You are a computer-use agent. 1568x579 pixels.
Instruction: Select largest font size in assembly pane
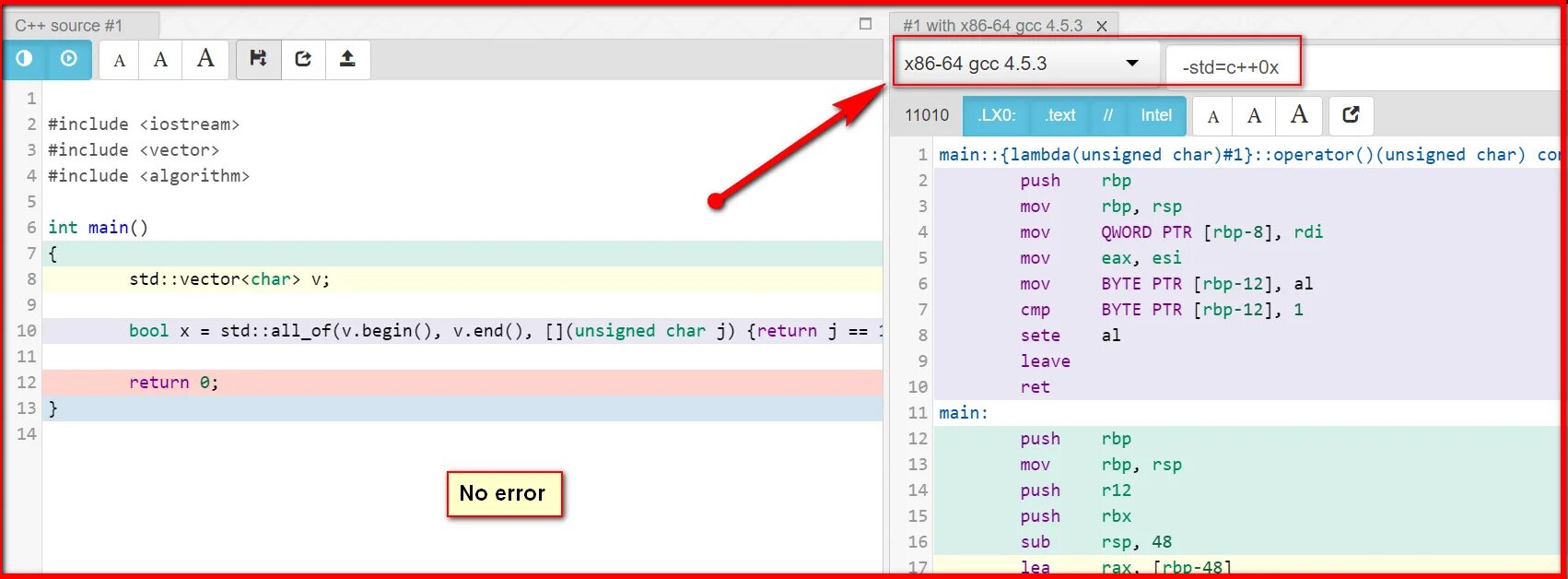pyautogui.click(x=1299, y=116)
